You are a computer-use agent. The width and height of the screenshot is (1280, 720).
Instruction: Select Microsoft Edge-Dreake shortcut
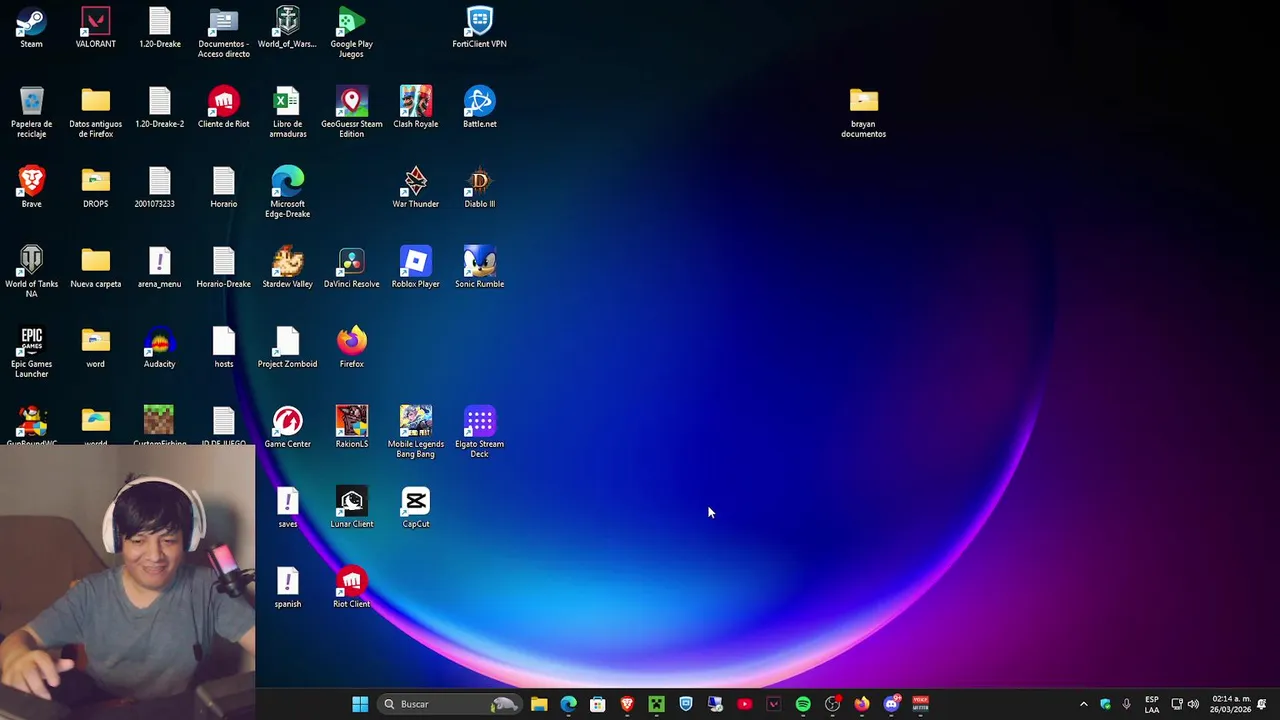coord(287,192)
